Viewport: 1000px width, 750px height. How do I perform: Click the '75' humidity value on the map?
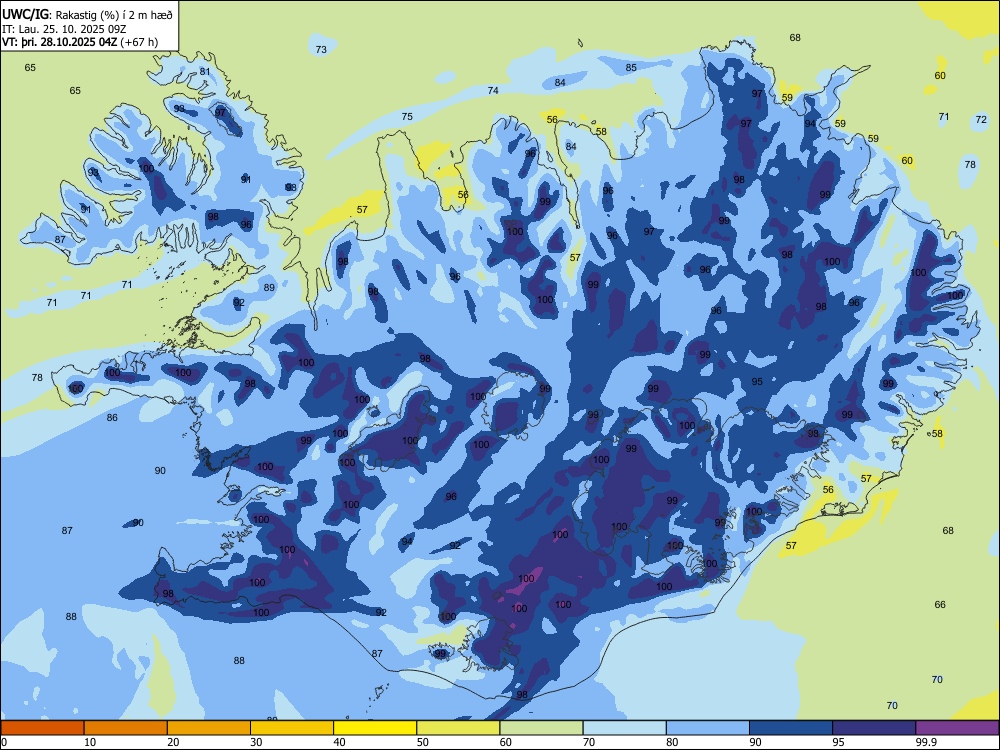407,116
